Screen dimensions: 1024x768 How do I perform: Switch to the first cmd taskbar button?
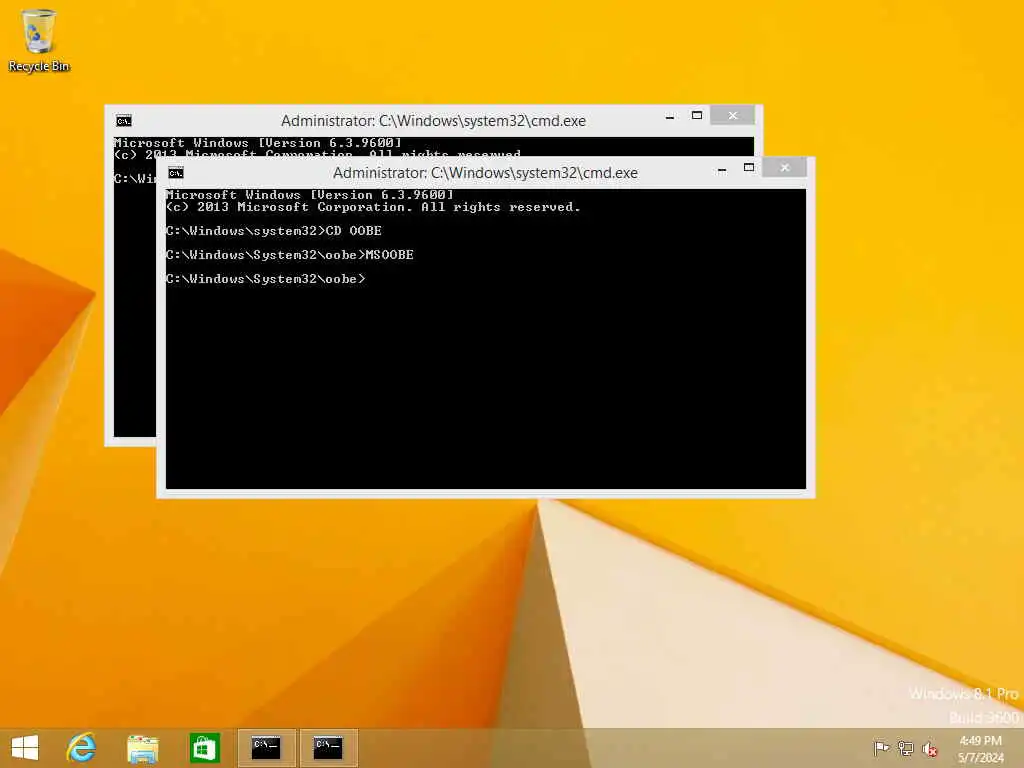pos(266,748)
